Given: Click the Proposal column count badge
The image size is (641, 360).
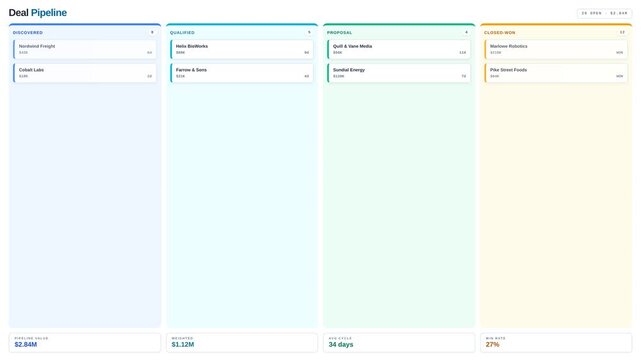Looking at the screenshot, I should point(466,32).
